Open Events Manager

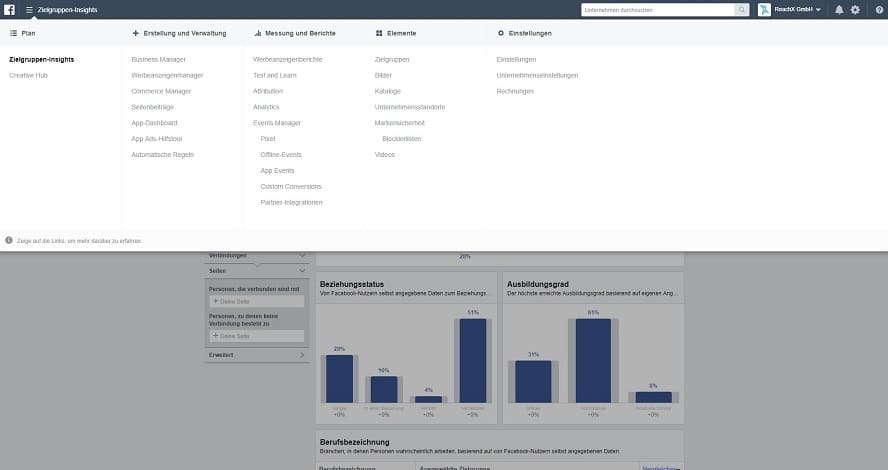277,123
